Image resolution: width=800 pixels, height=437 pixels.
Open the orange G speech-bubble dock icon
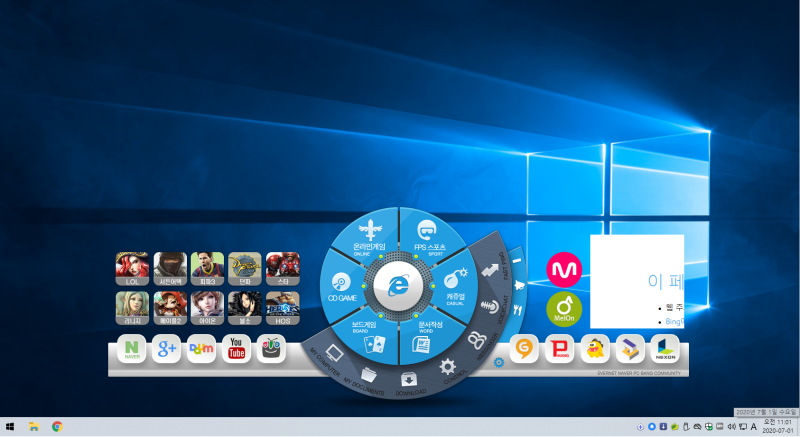point(524,349)
